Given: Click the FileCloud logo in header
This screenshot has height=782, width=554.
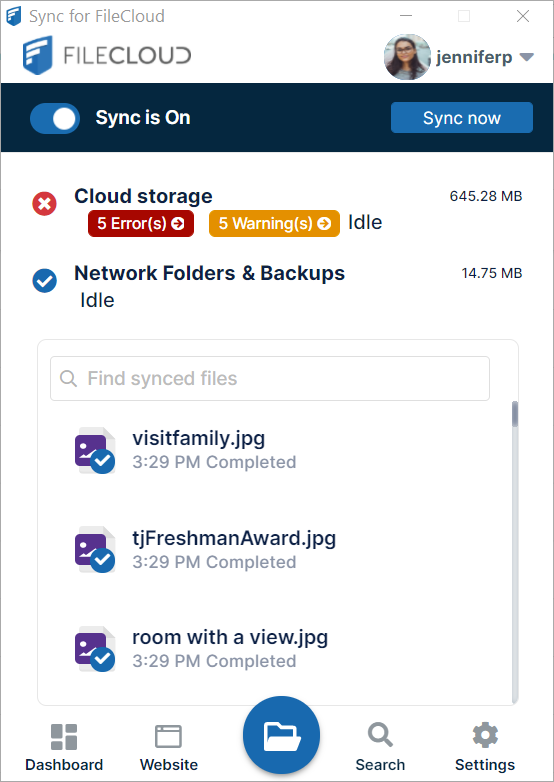Looking at the screenshot, I should (x=107, y=55).
